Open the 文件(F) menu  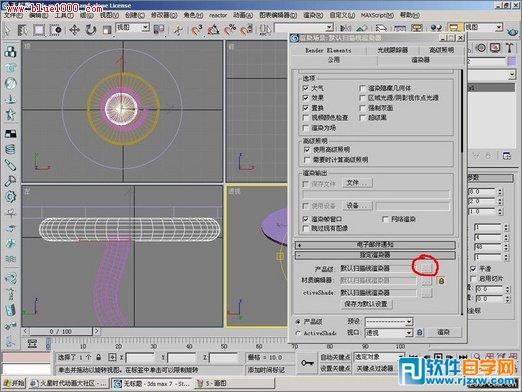pyautogui.click(x=13, y=15)
